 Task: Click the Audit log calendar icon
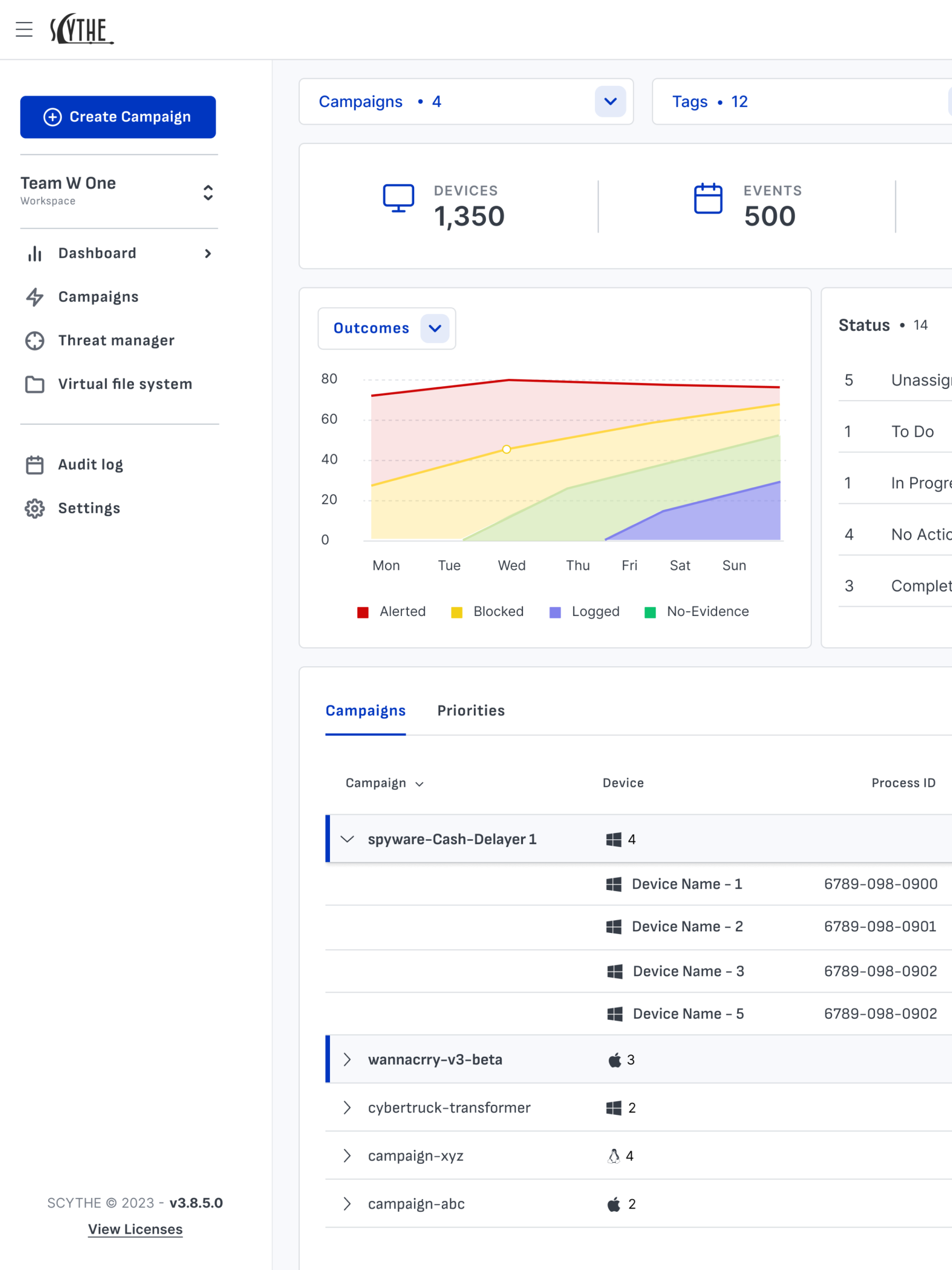click(x=34, y=465)
